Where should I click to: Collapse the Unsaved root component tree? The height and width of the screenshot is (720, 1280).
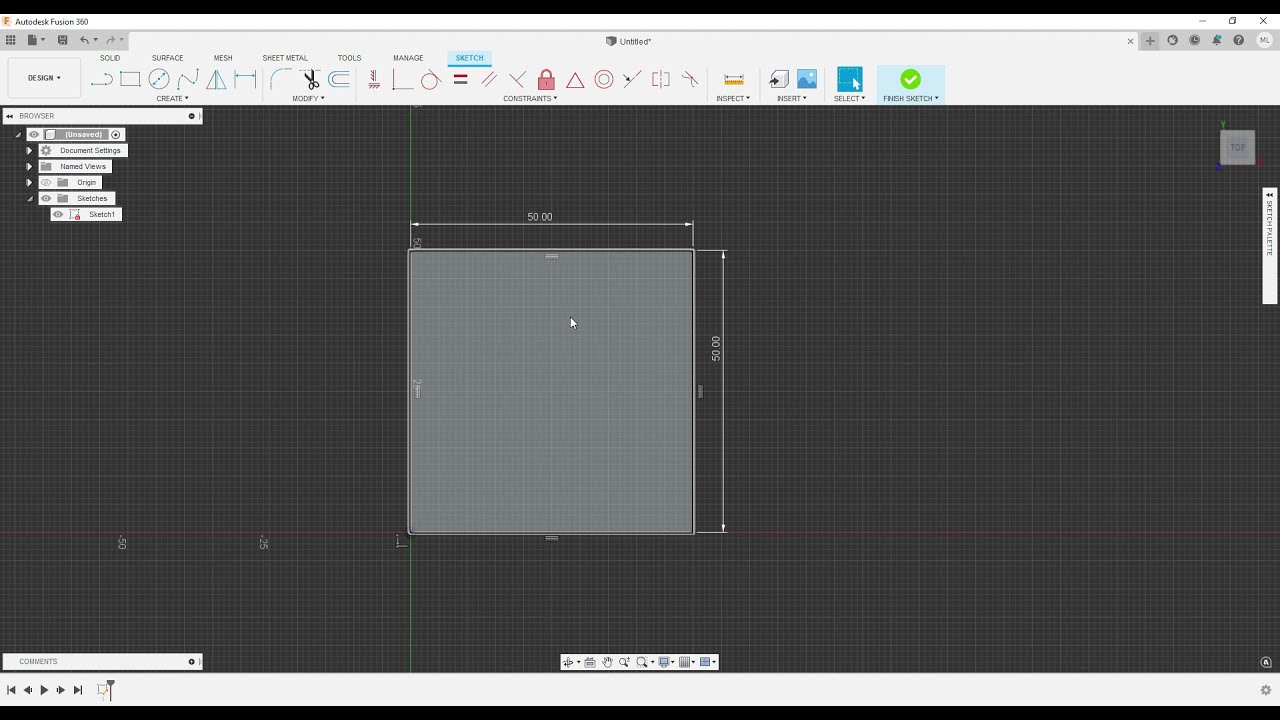point(18,134)
